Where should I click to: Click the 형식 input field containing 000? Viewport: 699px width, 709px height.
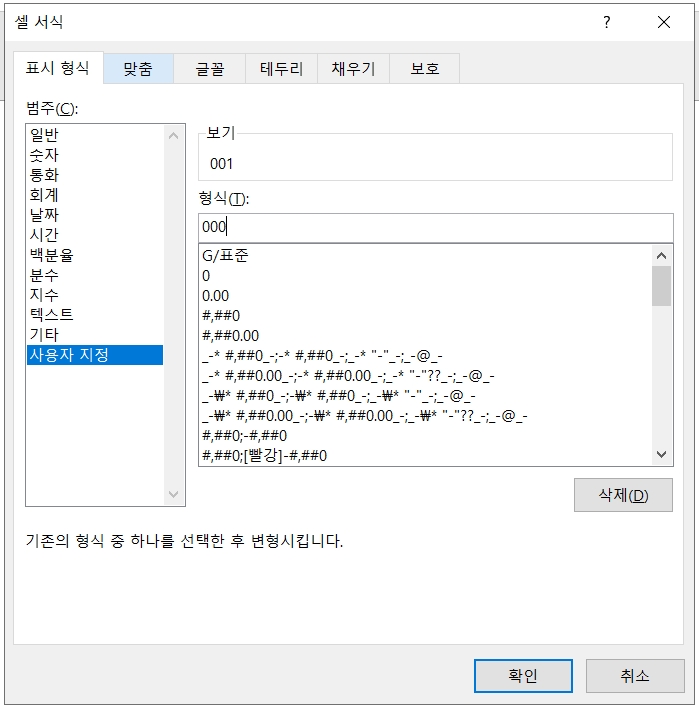pos(436,227)
